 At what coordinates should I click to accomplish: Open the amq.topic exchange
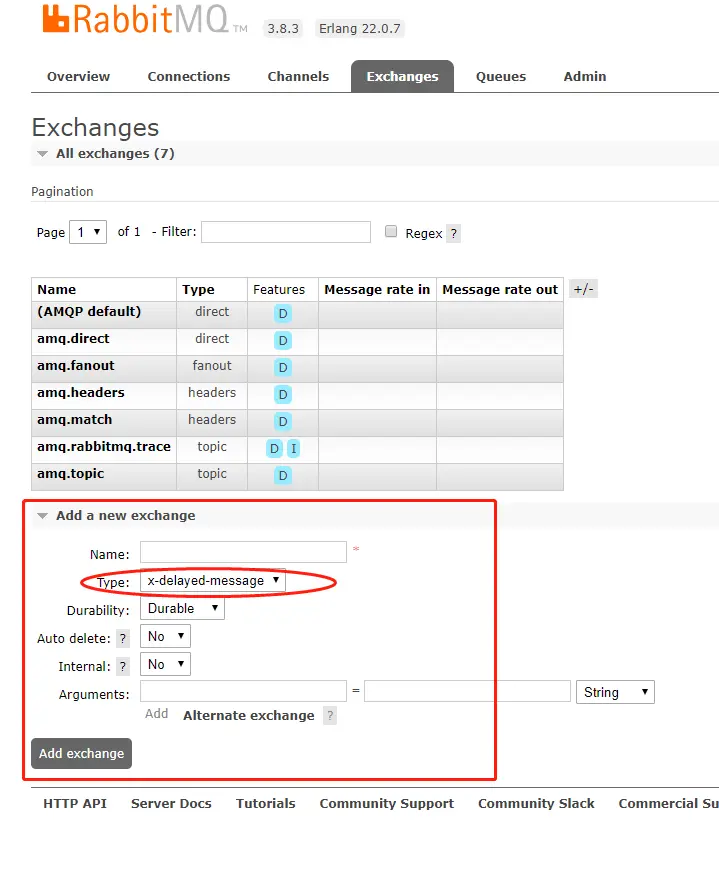[x=70, y=474]
